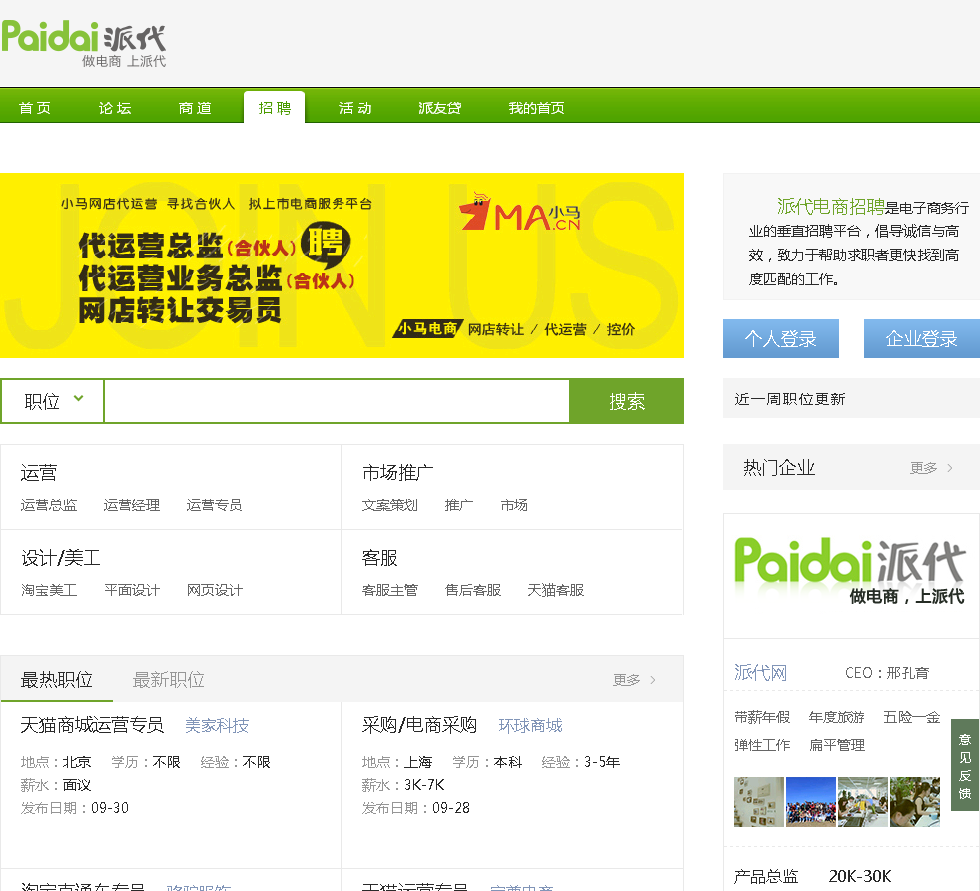Open the 天猫商城运营专员 job posting
This screenshot has width=980, height=891.
click(x=92, y=725)
